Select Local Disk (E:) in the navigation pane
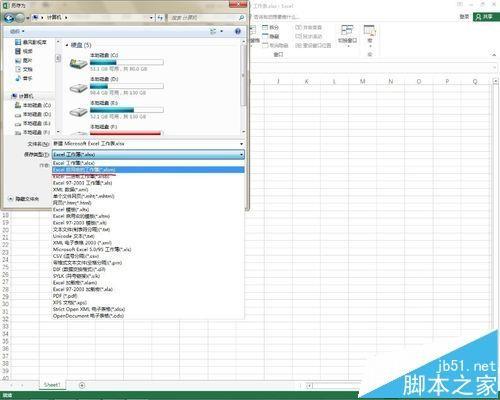 33,123
